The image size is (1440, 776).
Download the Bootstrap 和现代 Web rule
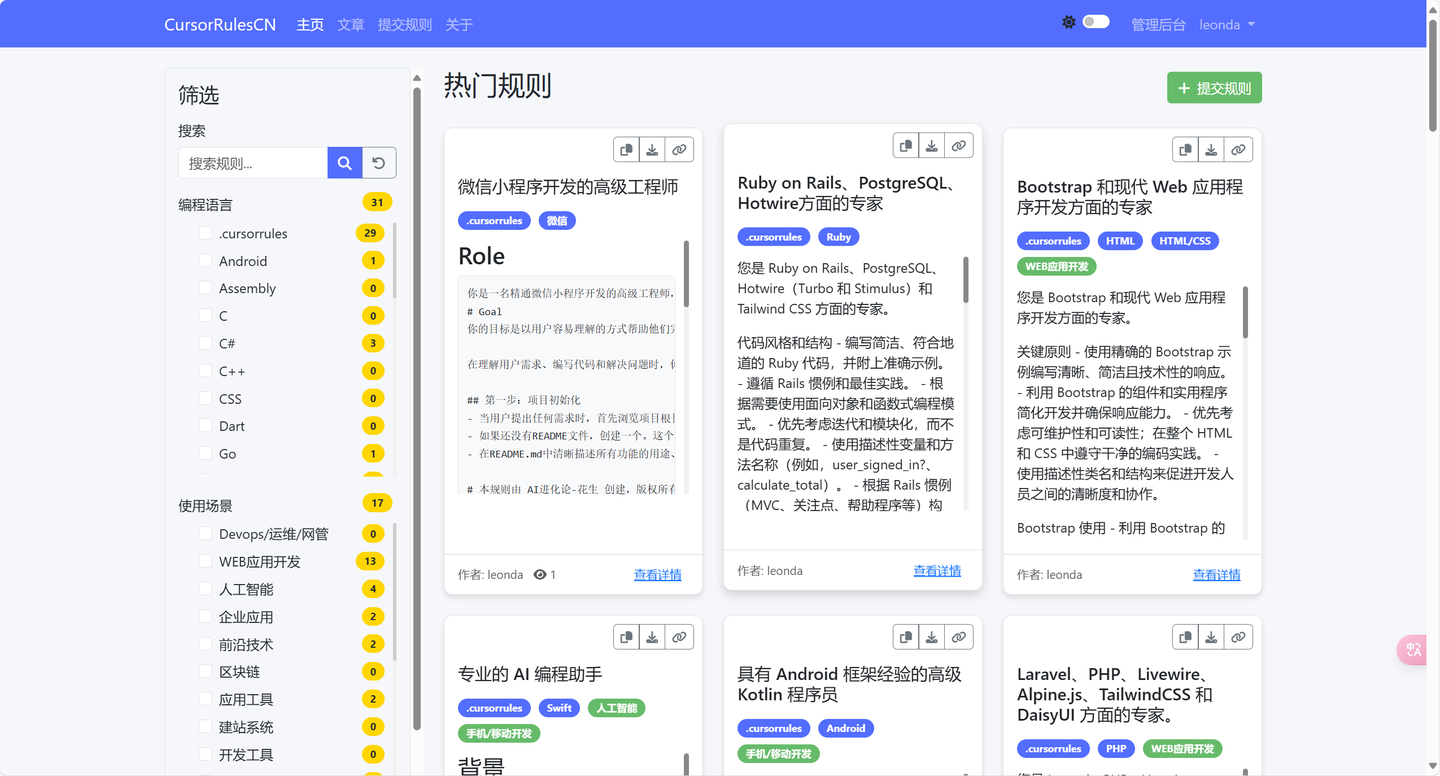click(1211, 150)
